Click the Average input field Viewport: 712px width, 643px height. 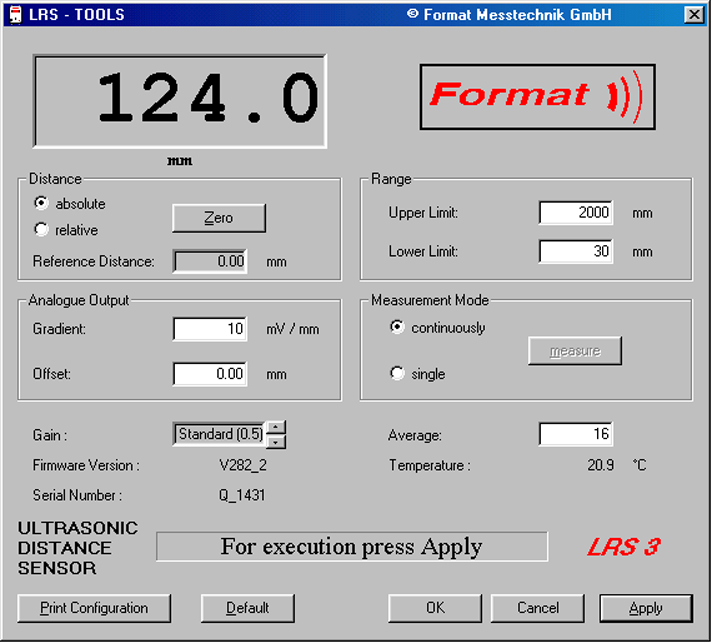[x=576, y=434]
